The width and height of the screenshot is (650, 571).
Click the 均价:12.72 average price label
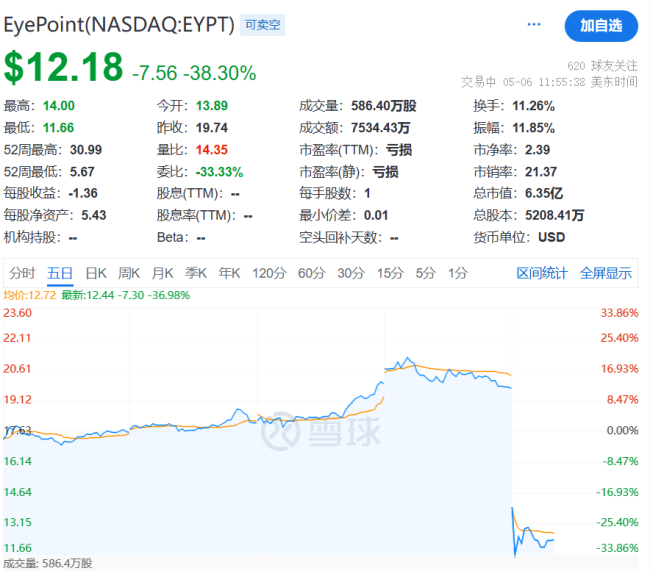coord(29,295)
